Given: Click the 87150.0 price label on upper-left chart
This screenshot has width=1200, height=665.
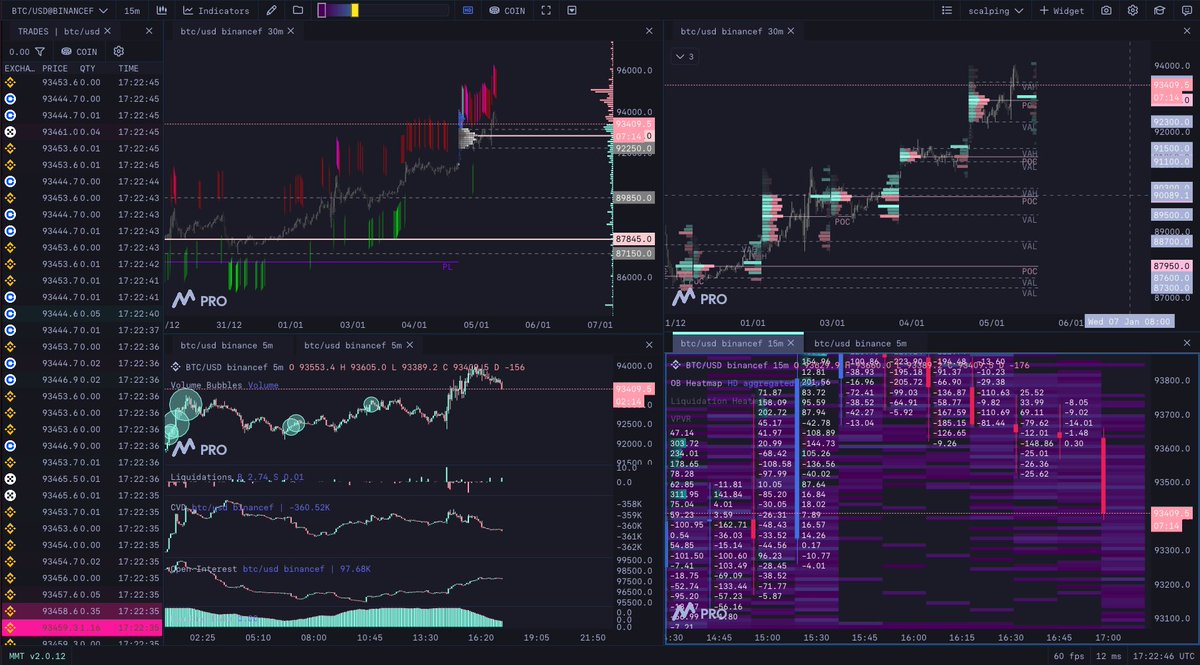Looking at the screenshot, I should [x=634, y=254].
